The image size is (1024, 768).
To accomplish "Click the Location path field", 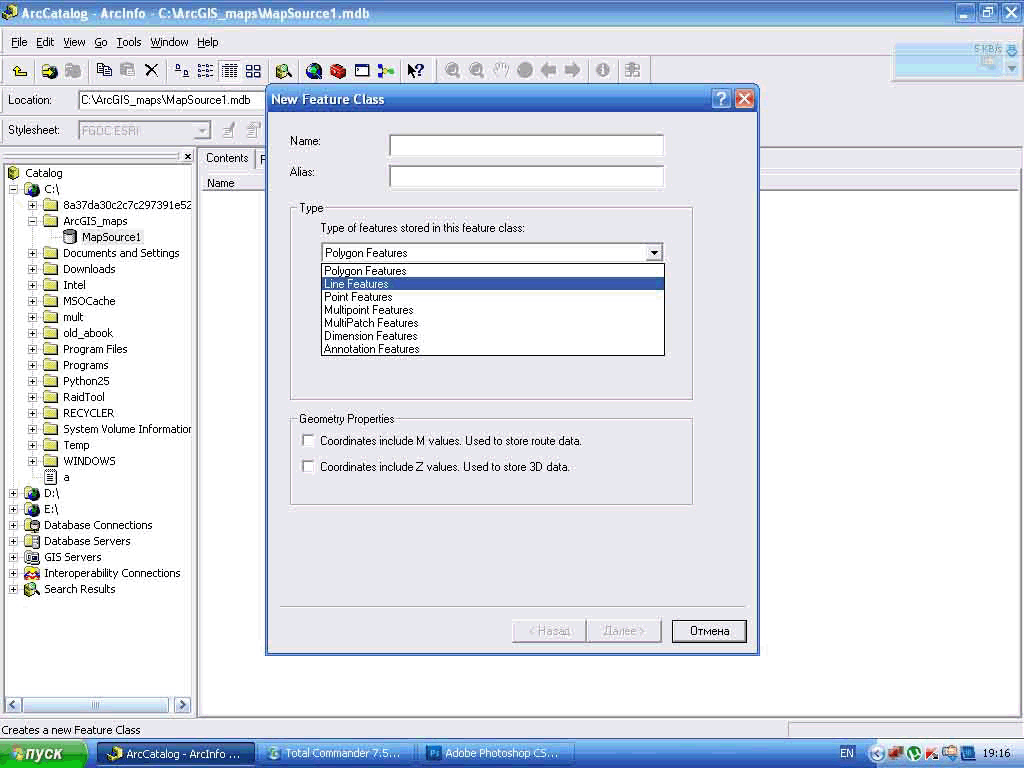I will click(x=171, y=100).
